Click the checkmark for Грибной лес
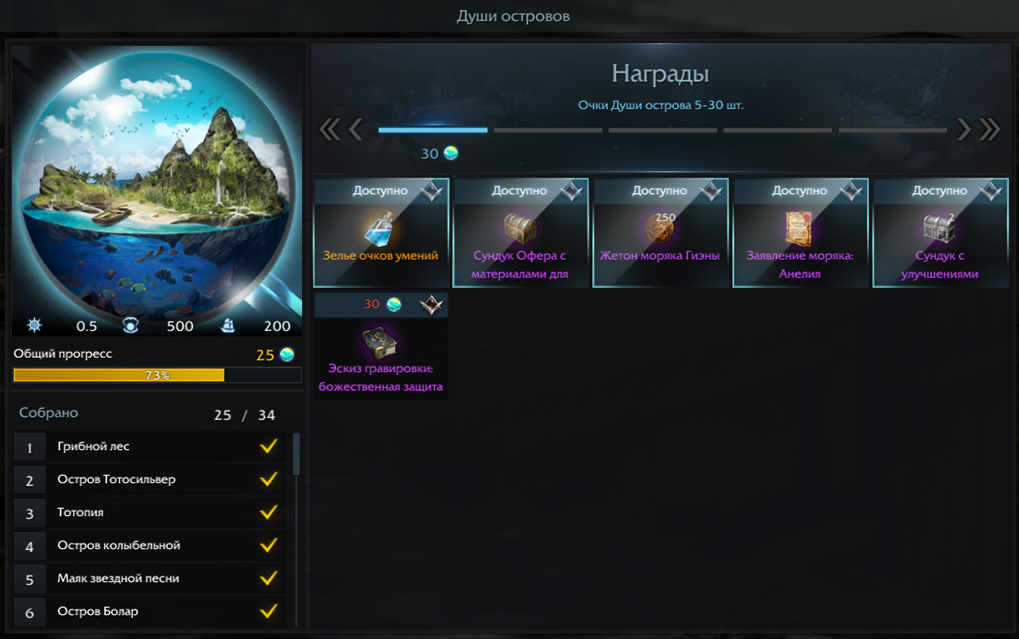The width and height of the screenshot is (1019, 639). click(268, 446)
